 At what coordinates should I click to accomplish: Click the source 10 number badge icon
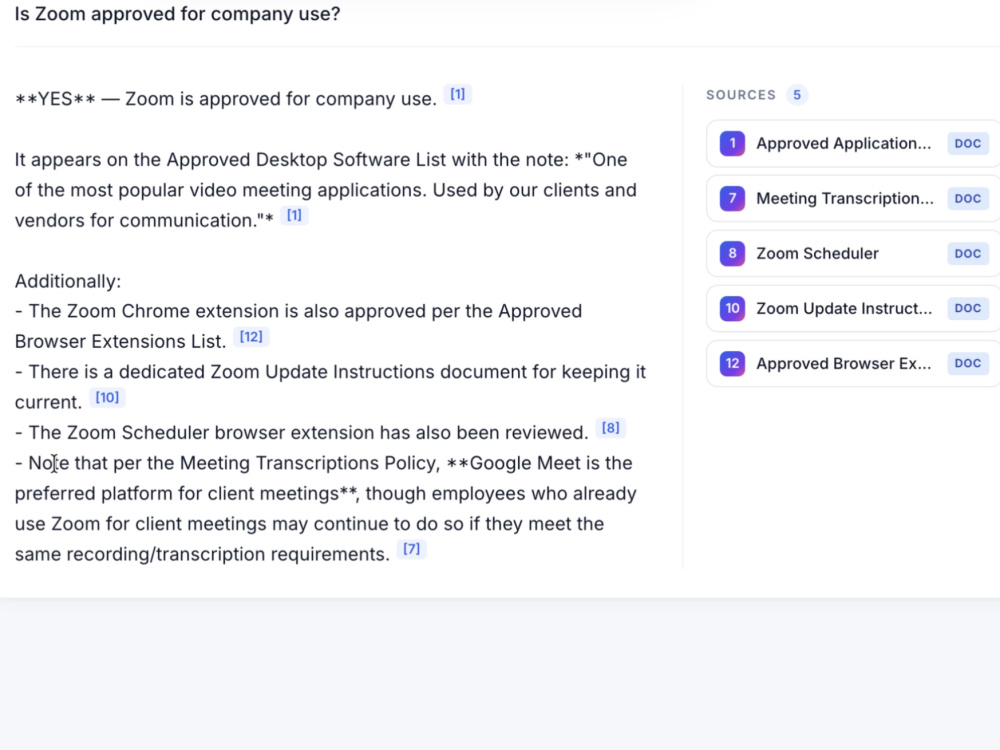pos(732,309)
